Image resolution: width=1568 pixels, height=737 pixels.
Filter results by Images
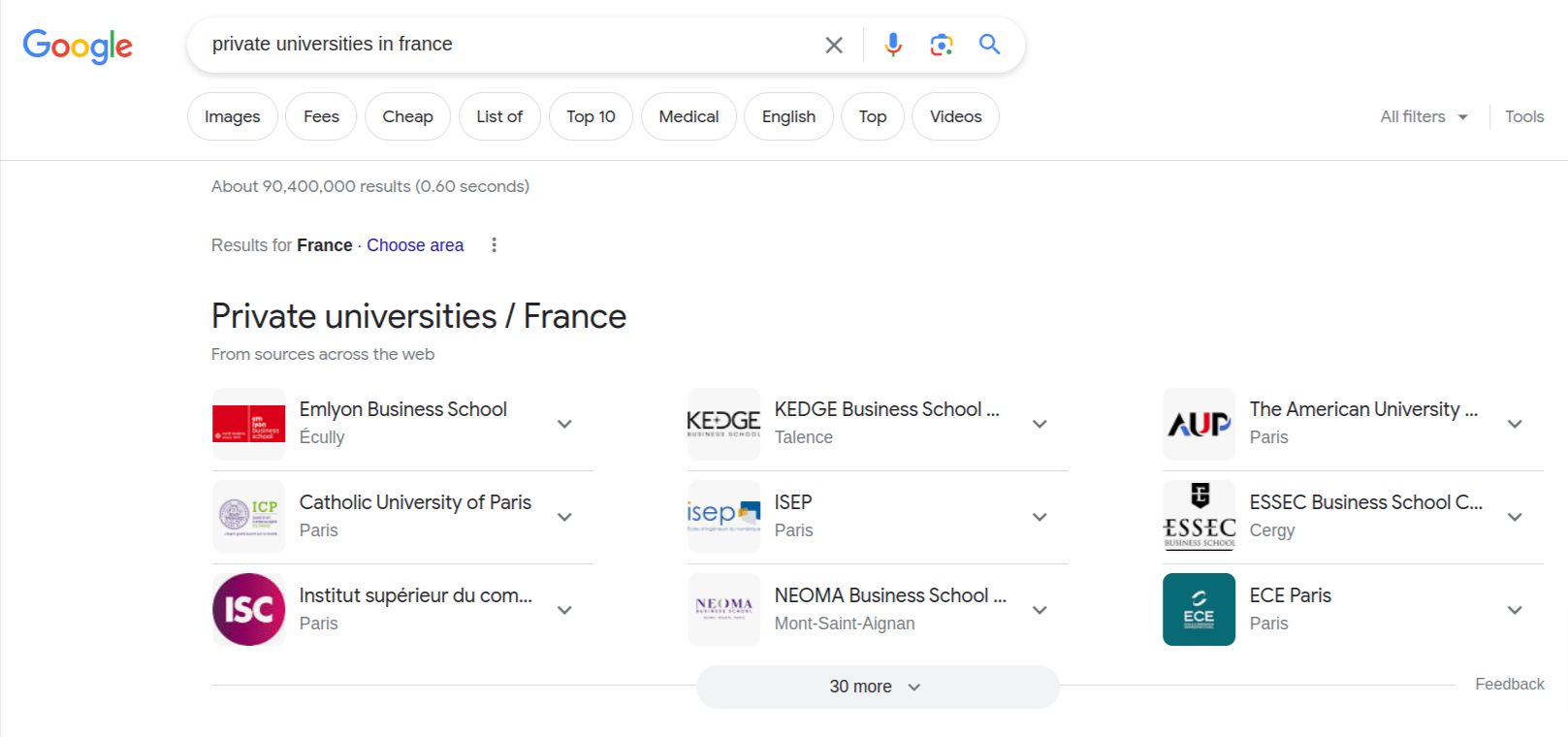[x=233, y=116]
